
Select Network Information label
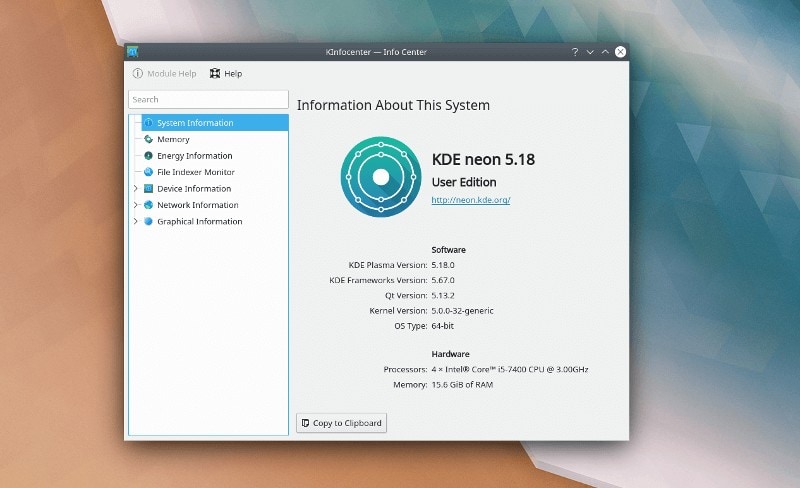point(197,205)
